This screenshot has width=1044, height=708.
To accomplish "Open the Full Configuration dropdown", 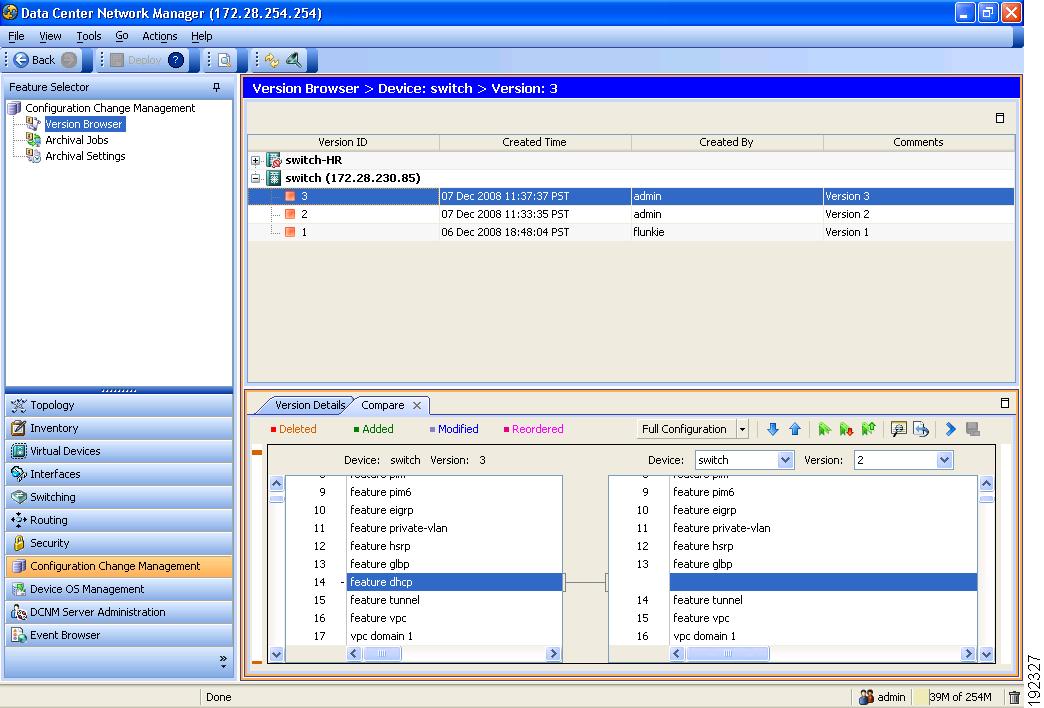I will (742, 430).
